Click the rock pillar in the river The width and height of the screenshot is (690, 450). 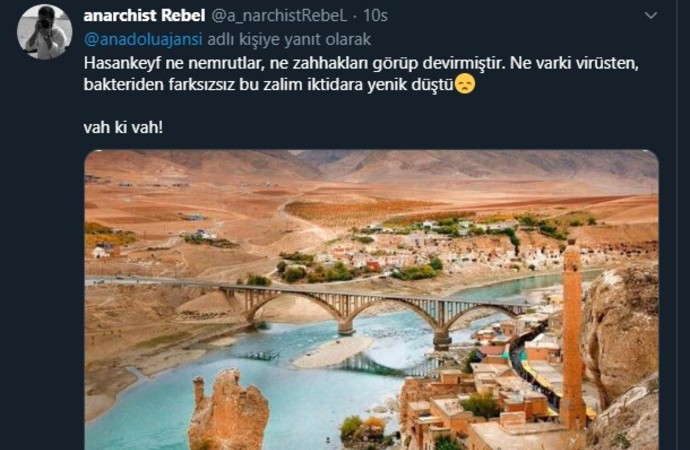click(228, 411)
